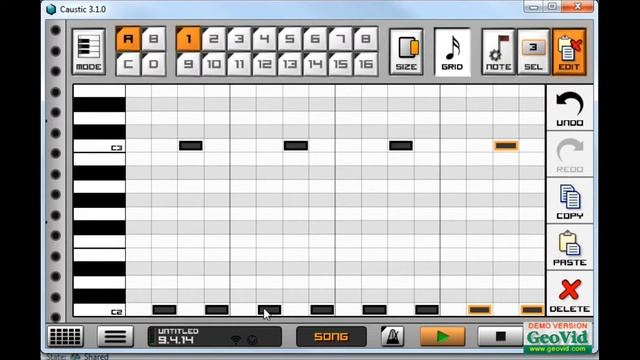Open the main menu hamburger button
The width and height of the screenshot is (640, 360).
(116, 336)
